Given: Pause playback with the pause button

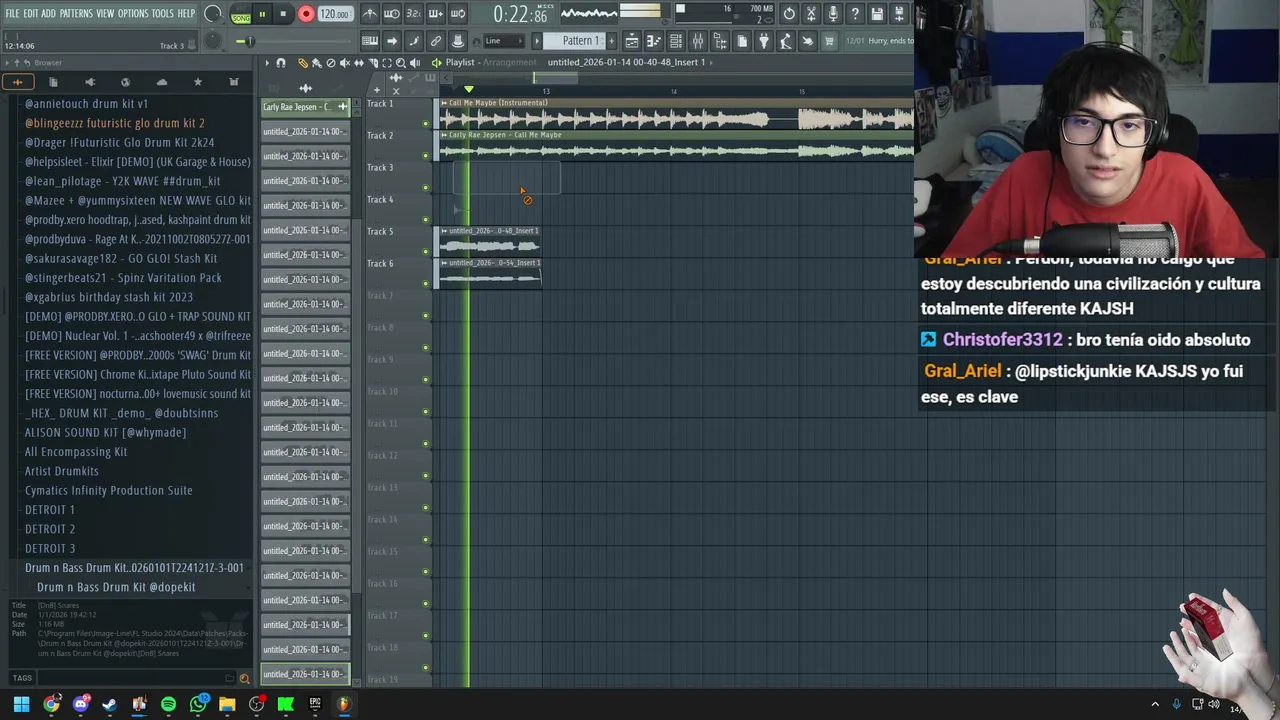Looking at the screenshot, I should [262, 14].
